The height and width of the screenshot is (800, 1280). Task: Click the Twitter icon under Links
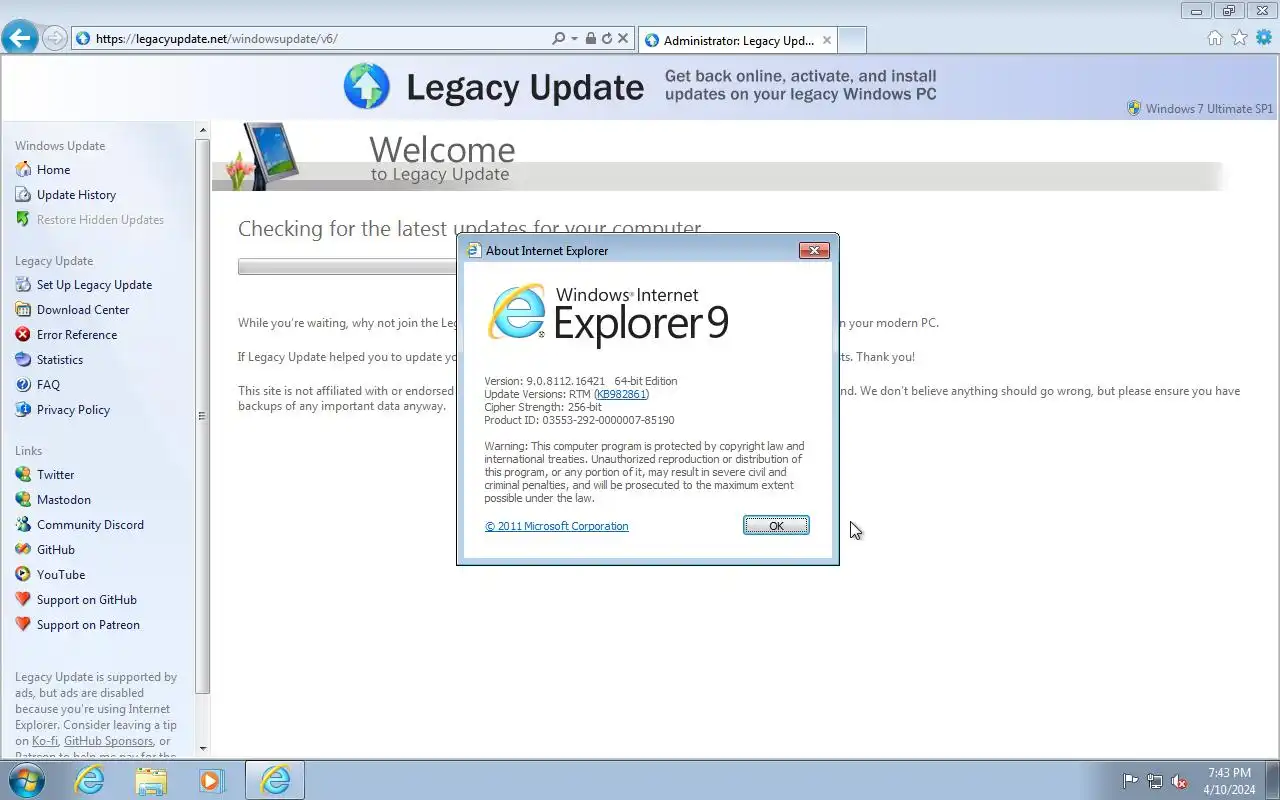(x=23, y=475)
